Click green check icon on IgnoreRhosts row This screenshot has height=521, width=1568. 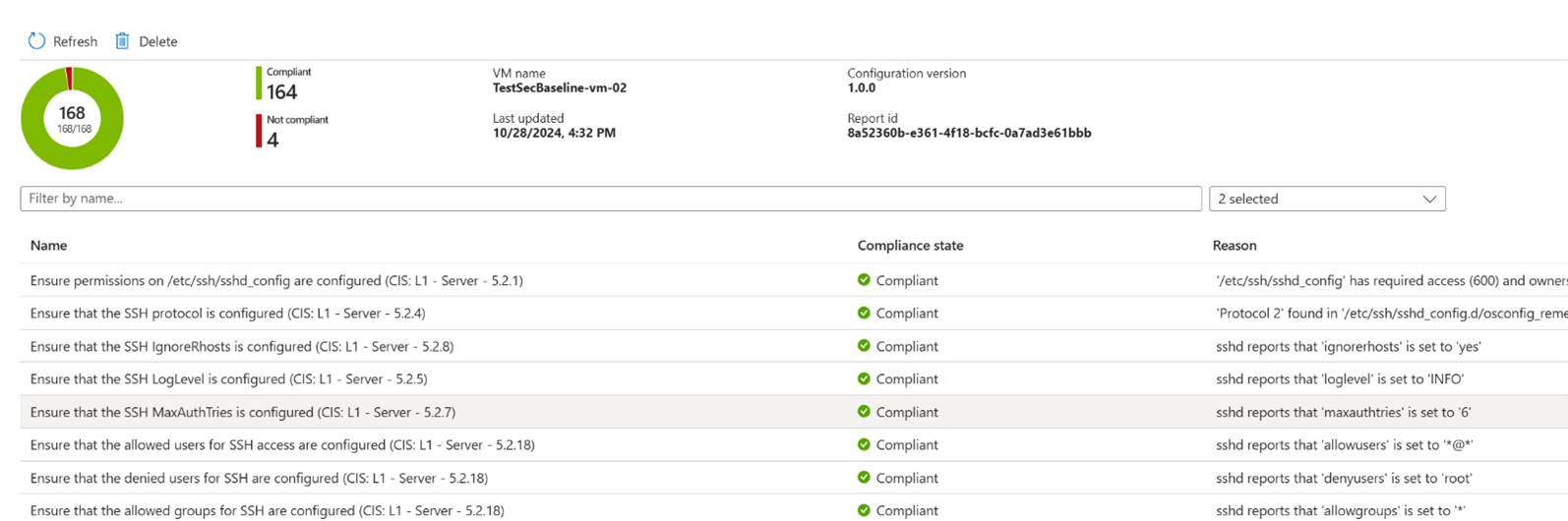(x=864, y=346)
